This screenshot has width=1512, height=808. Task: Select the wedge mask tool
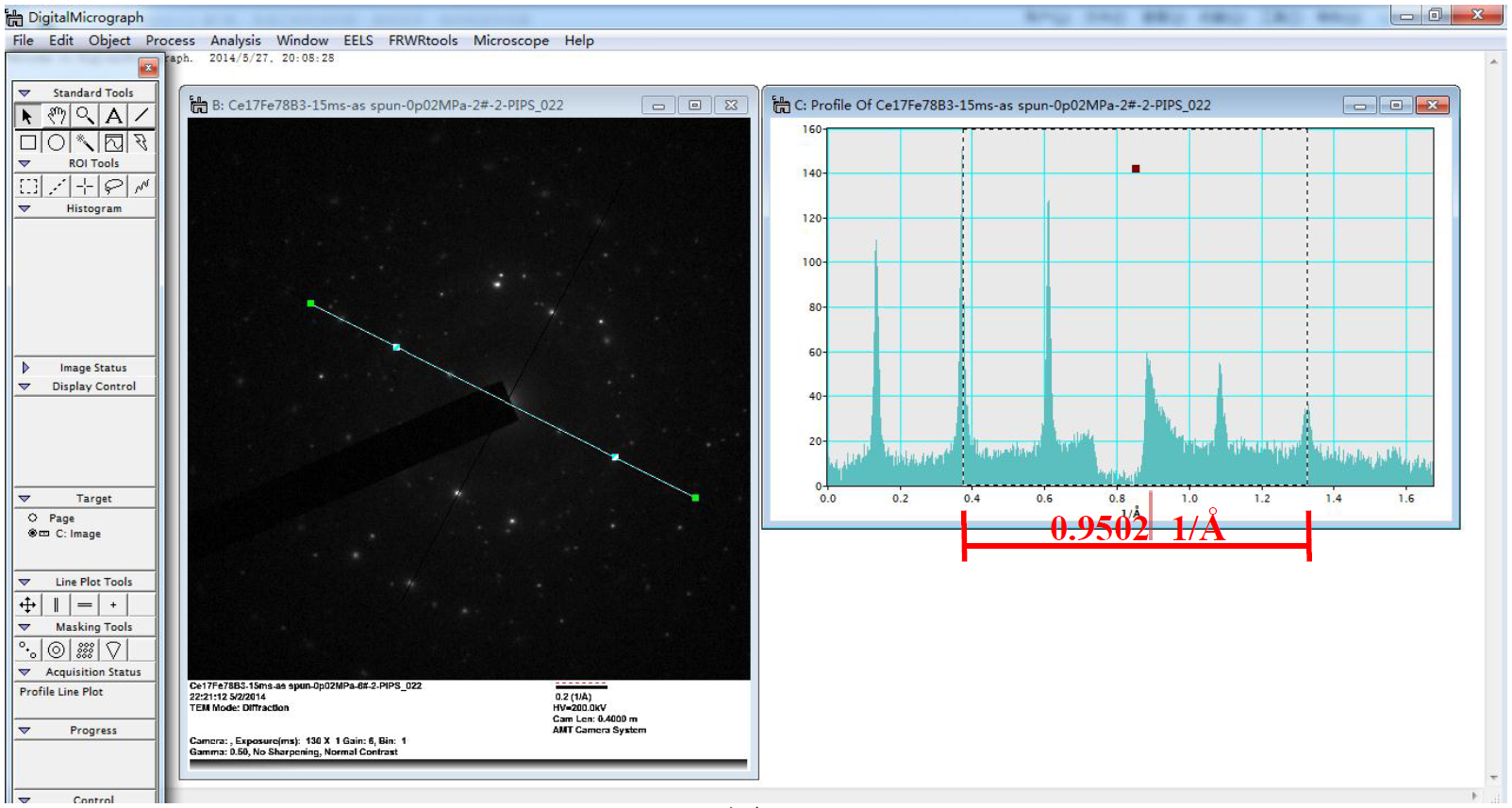click(113, 650)
